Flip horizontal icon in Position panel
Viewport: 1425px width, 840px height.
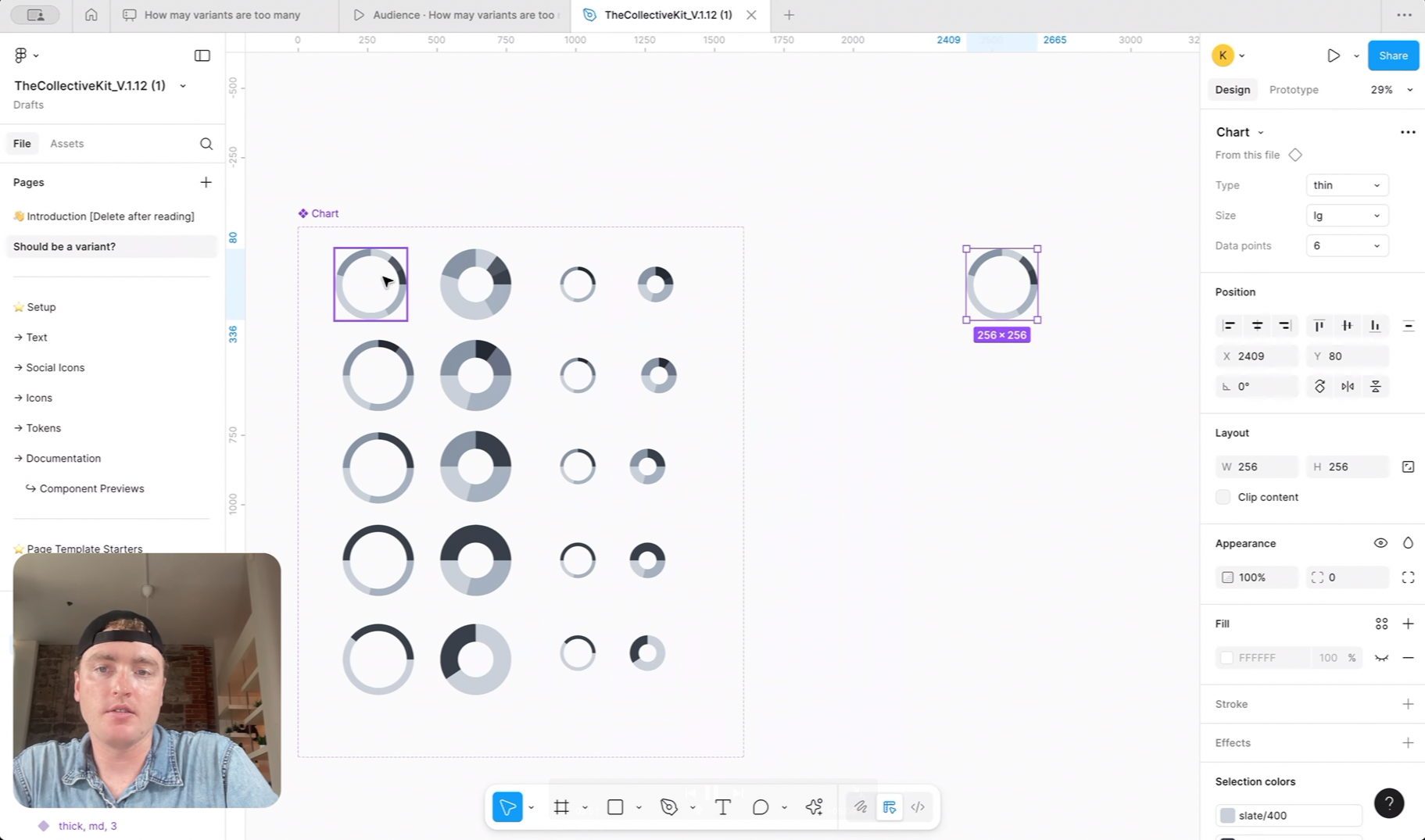click(x=1348, y=387)
